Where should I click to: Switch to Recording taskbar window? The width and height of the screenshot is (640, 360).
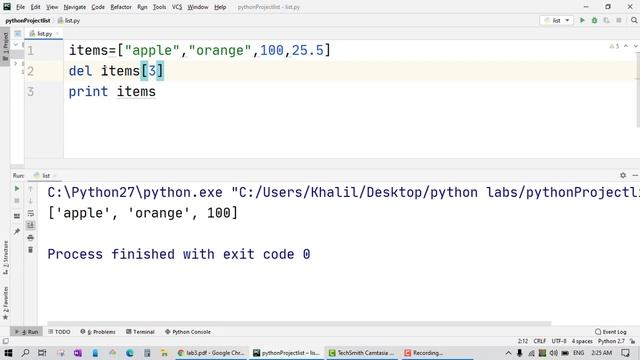pos(437,353)
